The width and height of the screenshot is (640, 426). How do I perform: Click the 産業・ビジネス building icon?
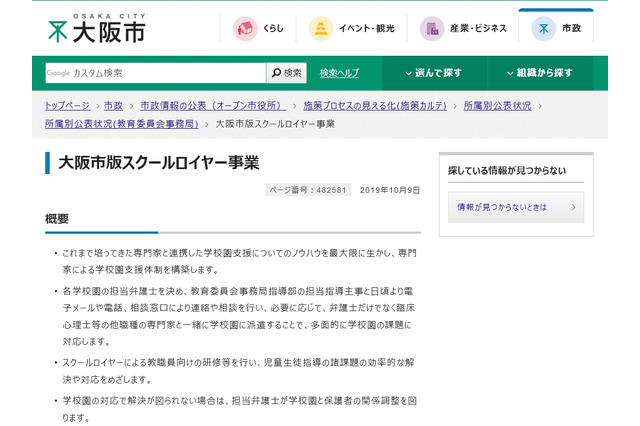coord(432,28)
